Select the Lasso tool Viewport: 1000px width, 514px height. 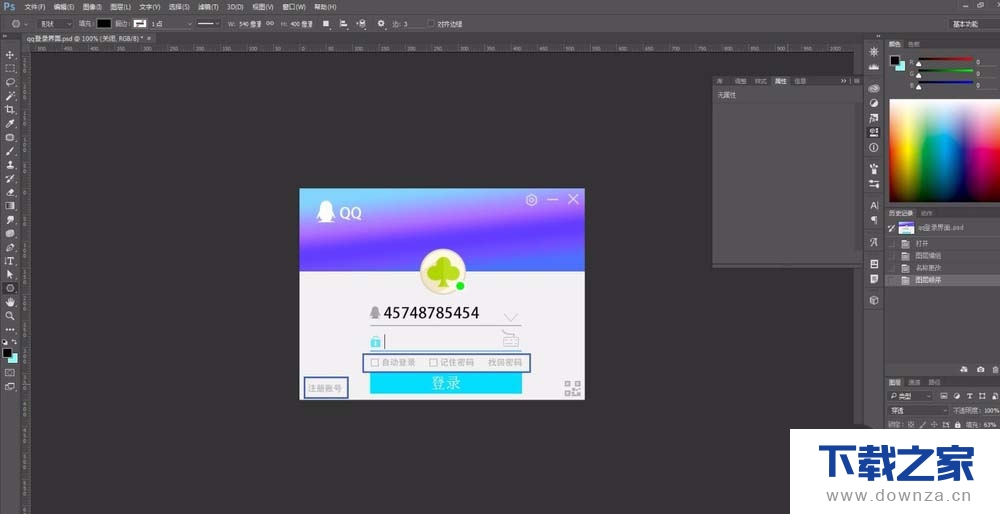coord(10,82)
